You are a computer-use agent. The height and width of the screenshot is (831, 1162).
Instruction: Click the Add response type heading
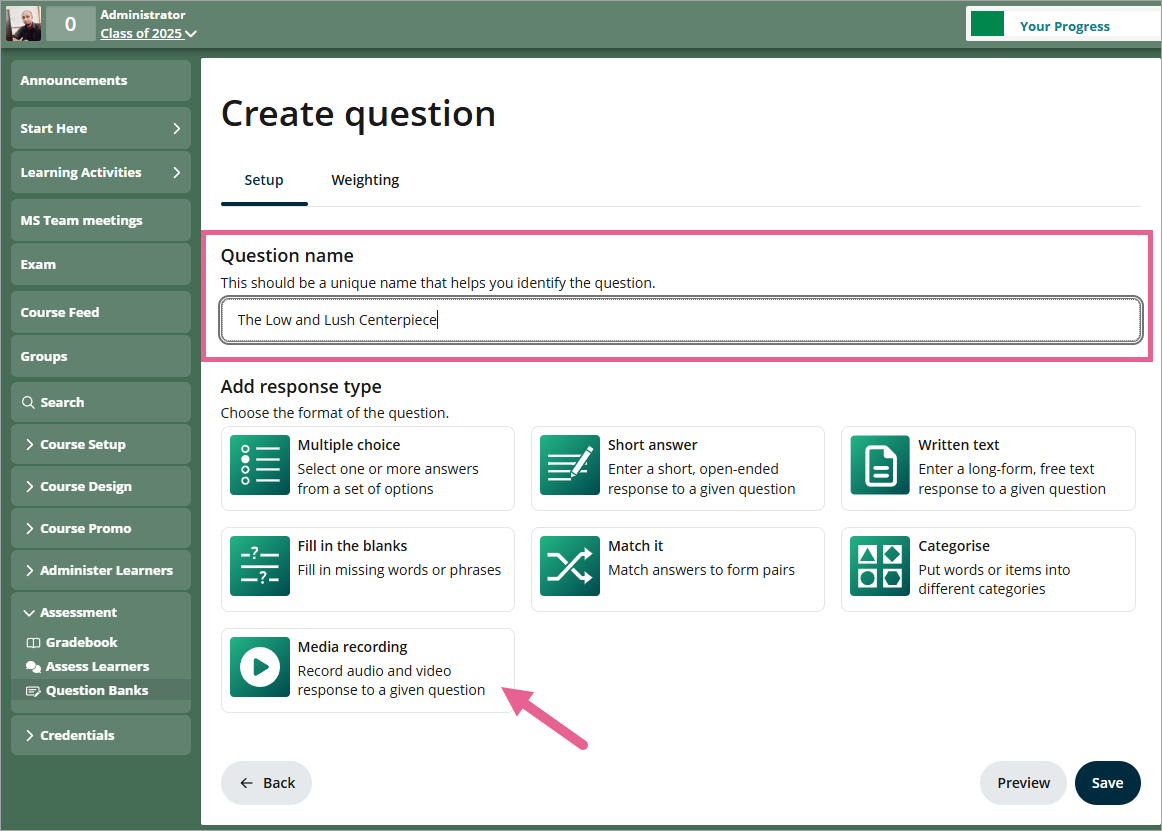pos(302,387)
